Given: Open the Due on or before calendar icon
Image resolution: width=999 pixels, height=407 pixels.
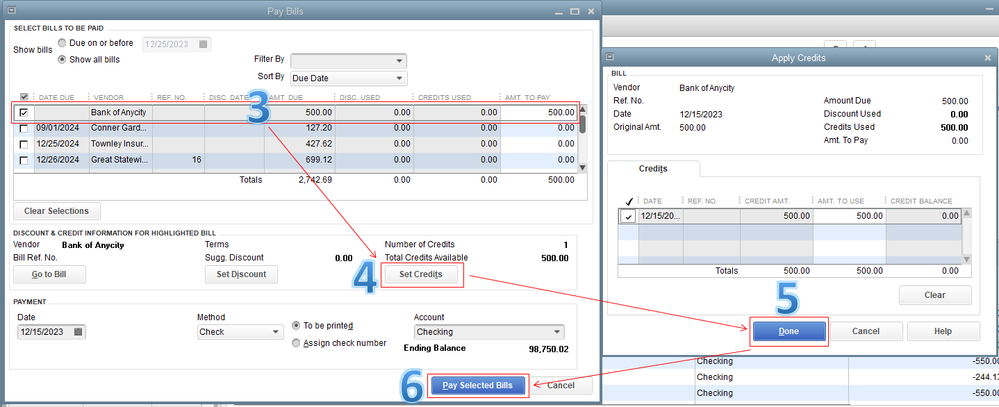Looking at the screenshot, I should point(203,45).
